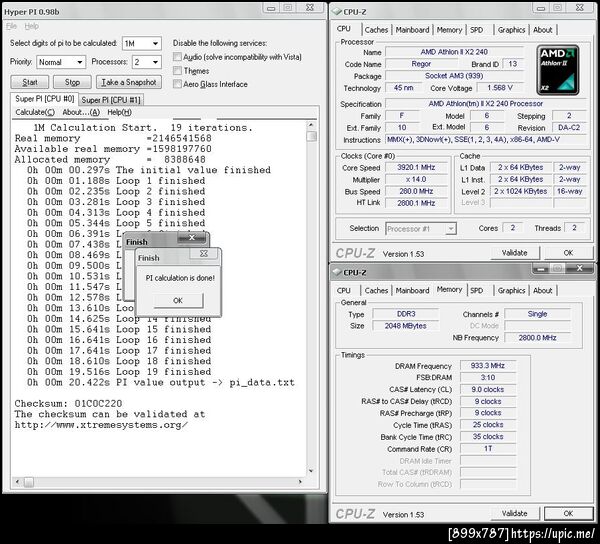Open Mainboard tab in bottom CPU-Z
The image size is (600, 544).
click(x=412, y=290)
